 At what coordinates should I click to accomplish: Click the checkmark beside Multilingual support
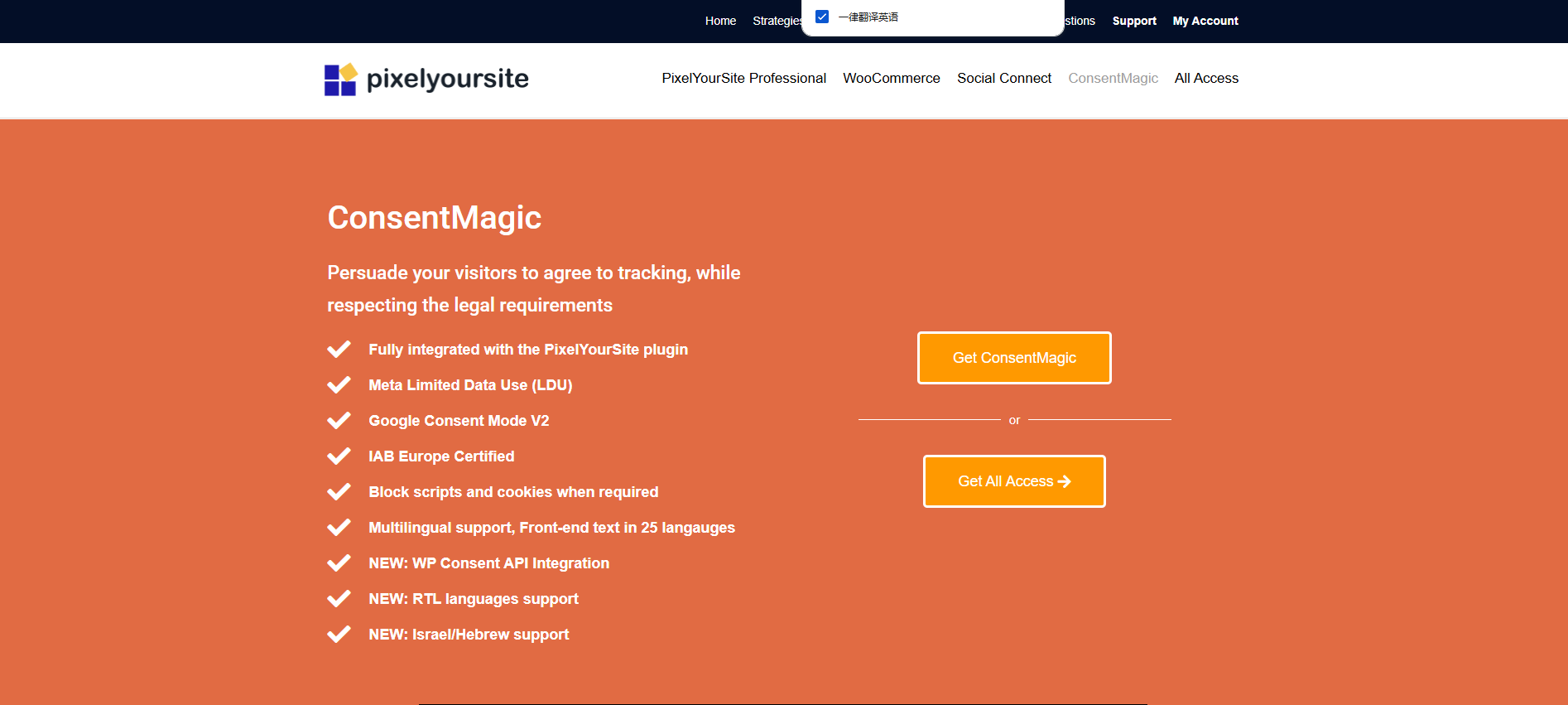339,528
